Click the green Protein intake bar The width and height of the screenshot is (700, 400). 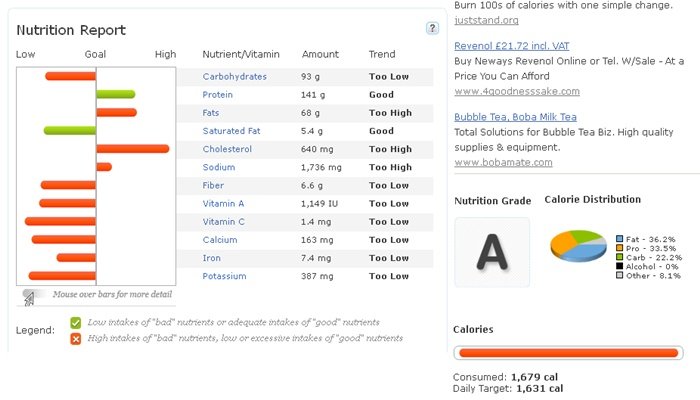(x=116, y=94)
